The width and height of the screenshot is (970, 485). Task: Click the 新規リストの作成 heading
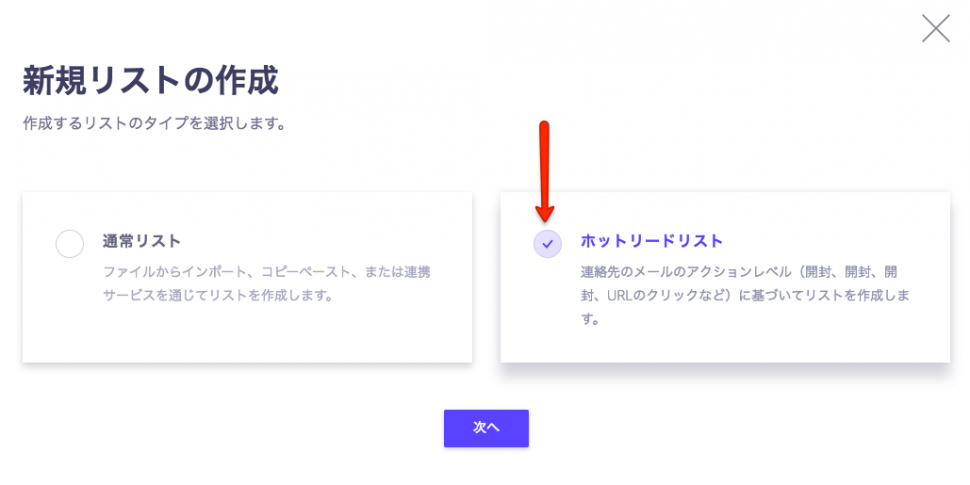(150, 80)
